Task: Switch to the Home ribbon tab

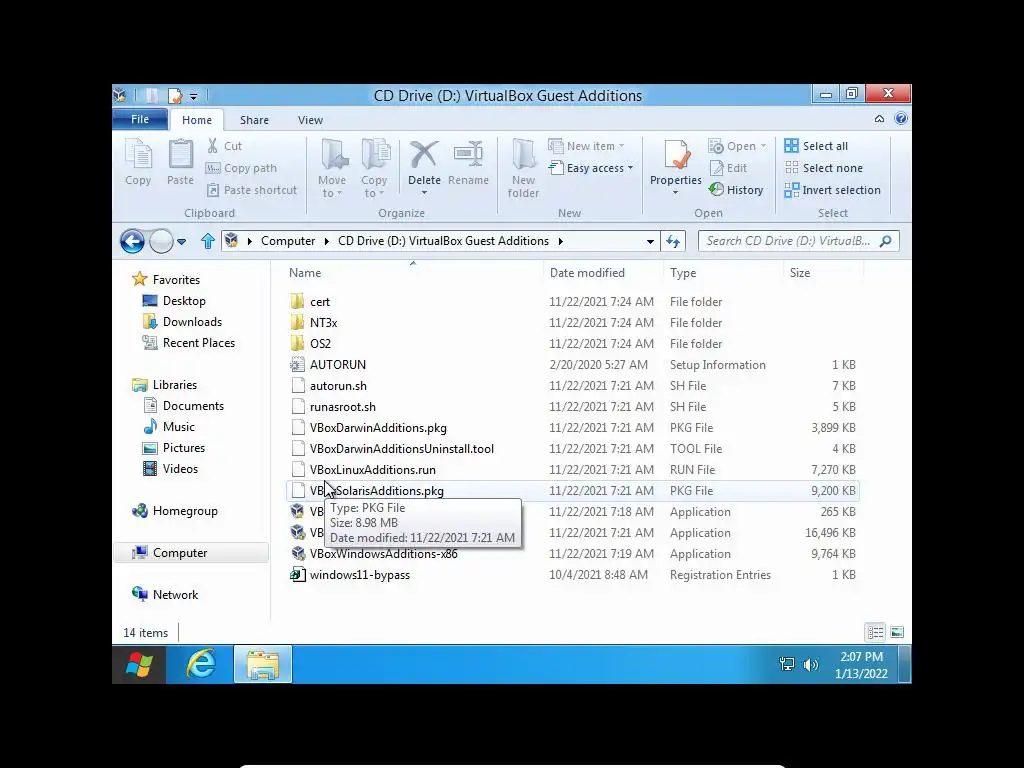Action: (x=197, y=120)
